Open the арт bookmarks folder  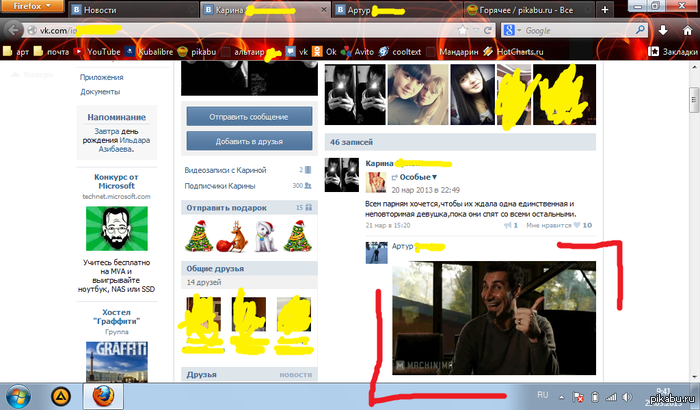tap(16, 52)
